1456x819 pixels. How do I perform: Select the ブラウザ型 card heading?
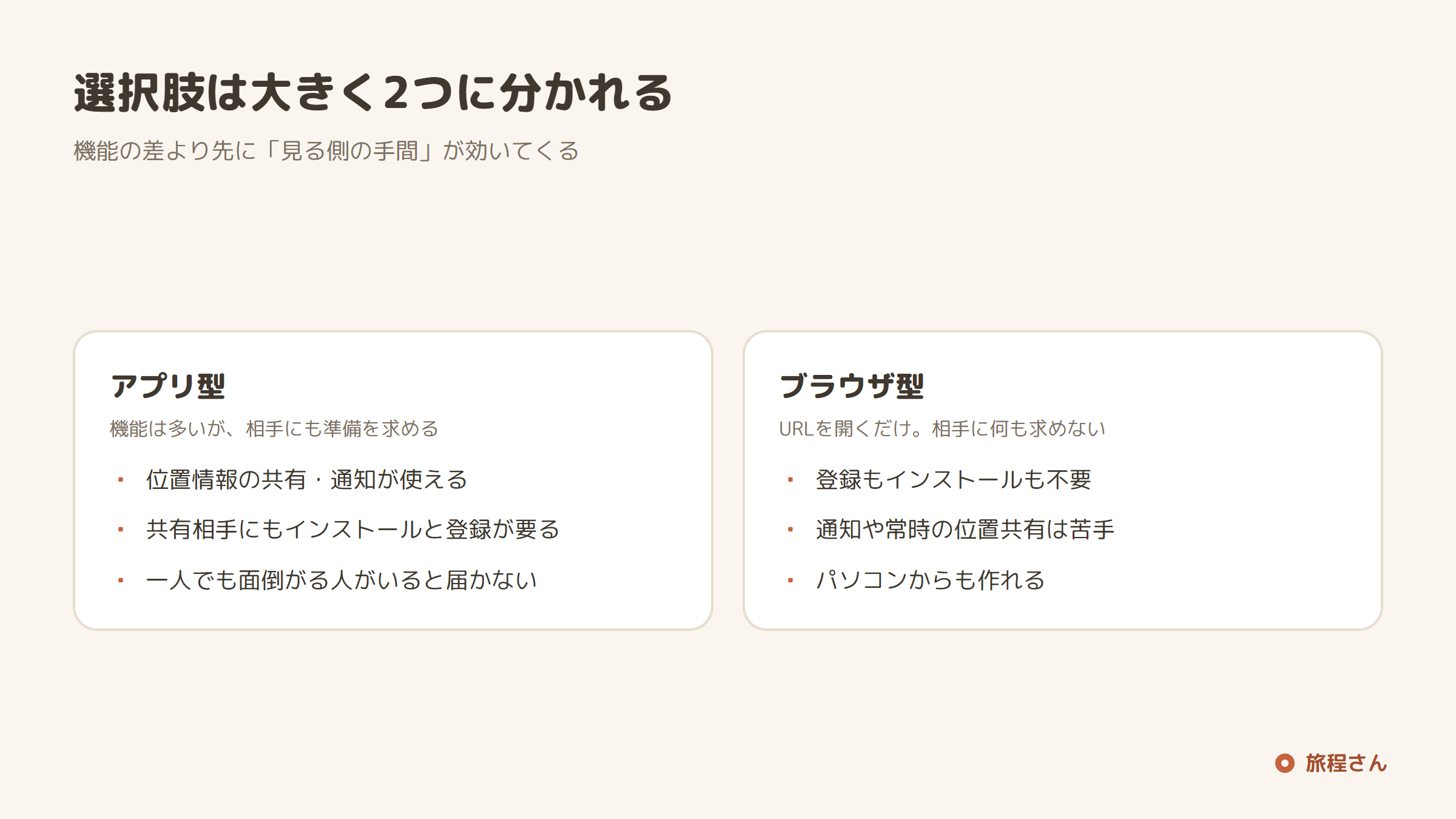click(x=851, y=386)
